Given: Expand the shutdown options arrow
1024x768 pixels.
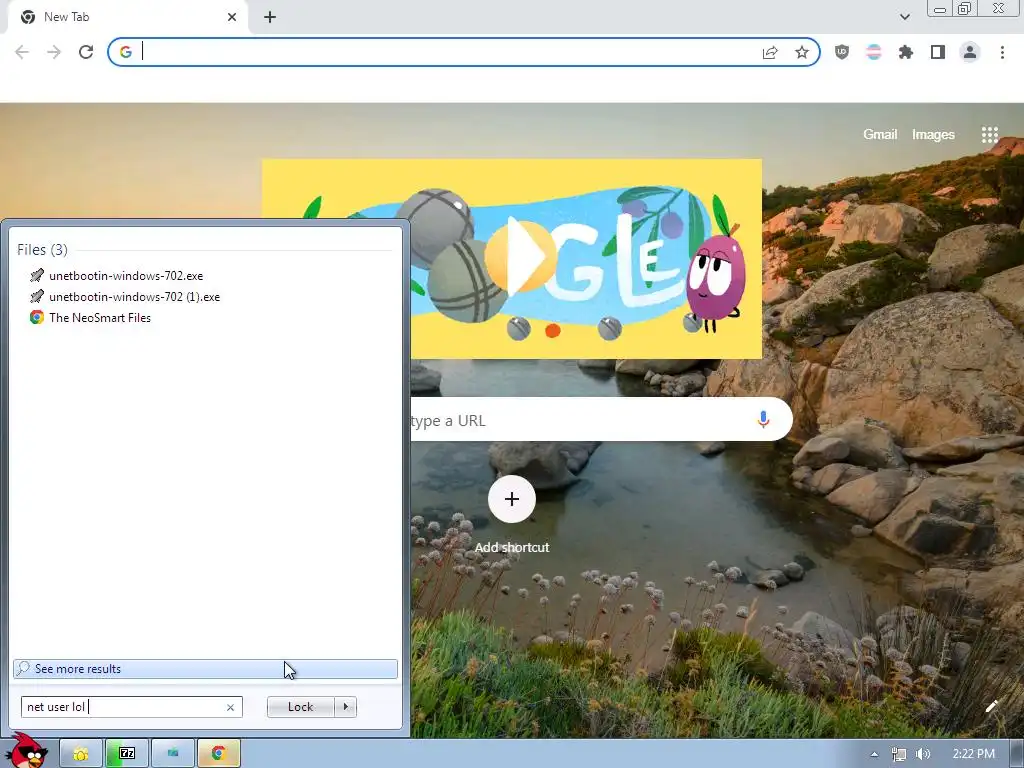Looking at the screenshot, I should coord(345,707).
